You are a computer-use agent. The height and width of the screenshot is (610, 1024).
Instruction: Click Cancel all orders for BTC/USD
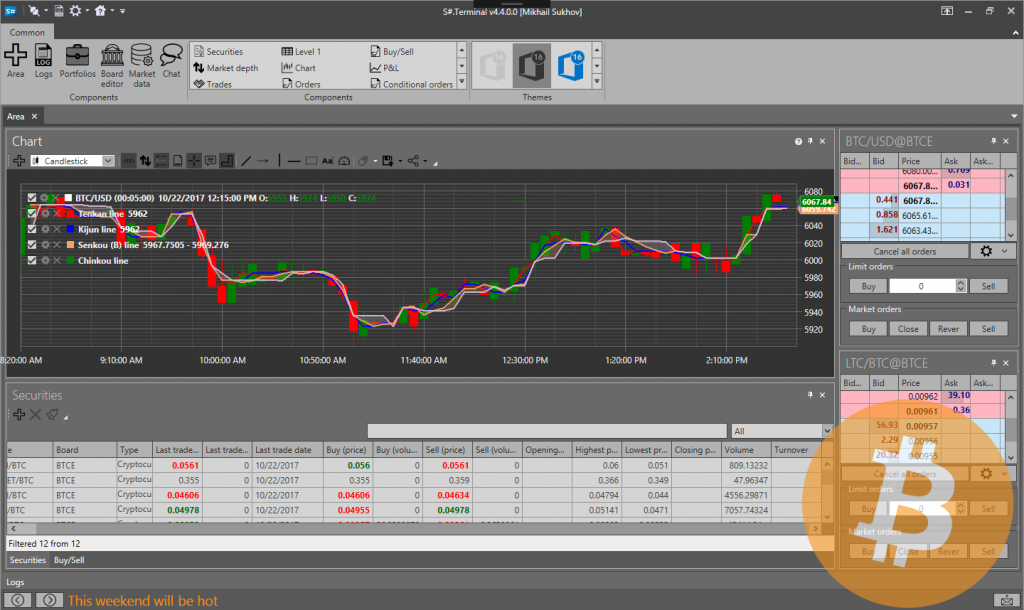tap(904, 251)
